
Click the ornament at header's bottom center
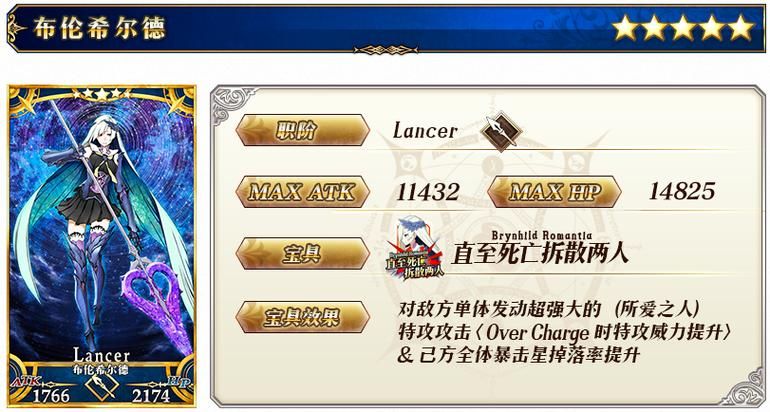coord(385,50)
